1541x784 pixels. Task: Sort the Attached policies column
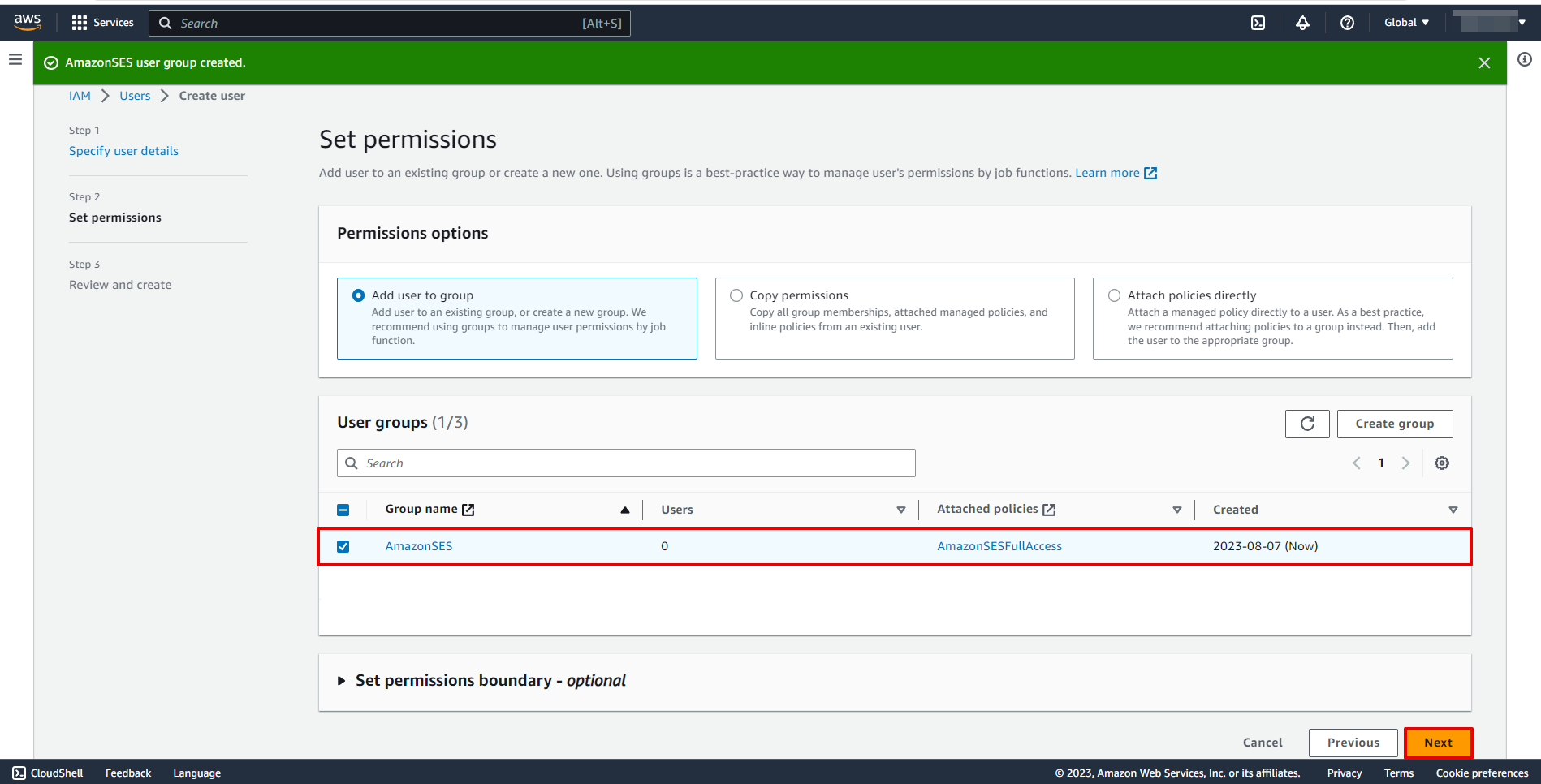(1177, 510)
